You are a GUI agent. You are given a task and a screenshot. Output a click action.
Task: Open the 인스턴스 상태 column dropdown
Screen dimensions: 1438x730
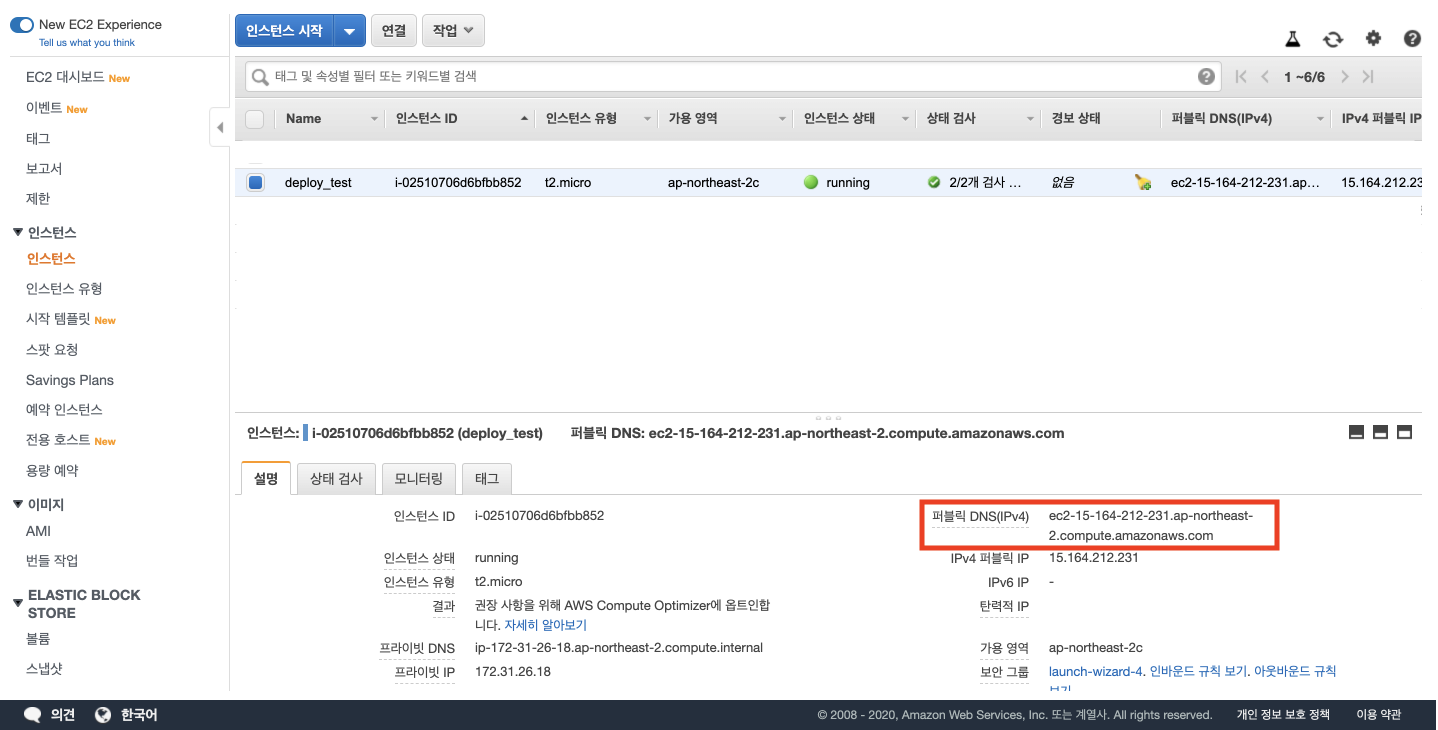pyautogui.click(x=907, y=119)
